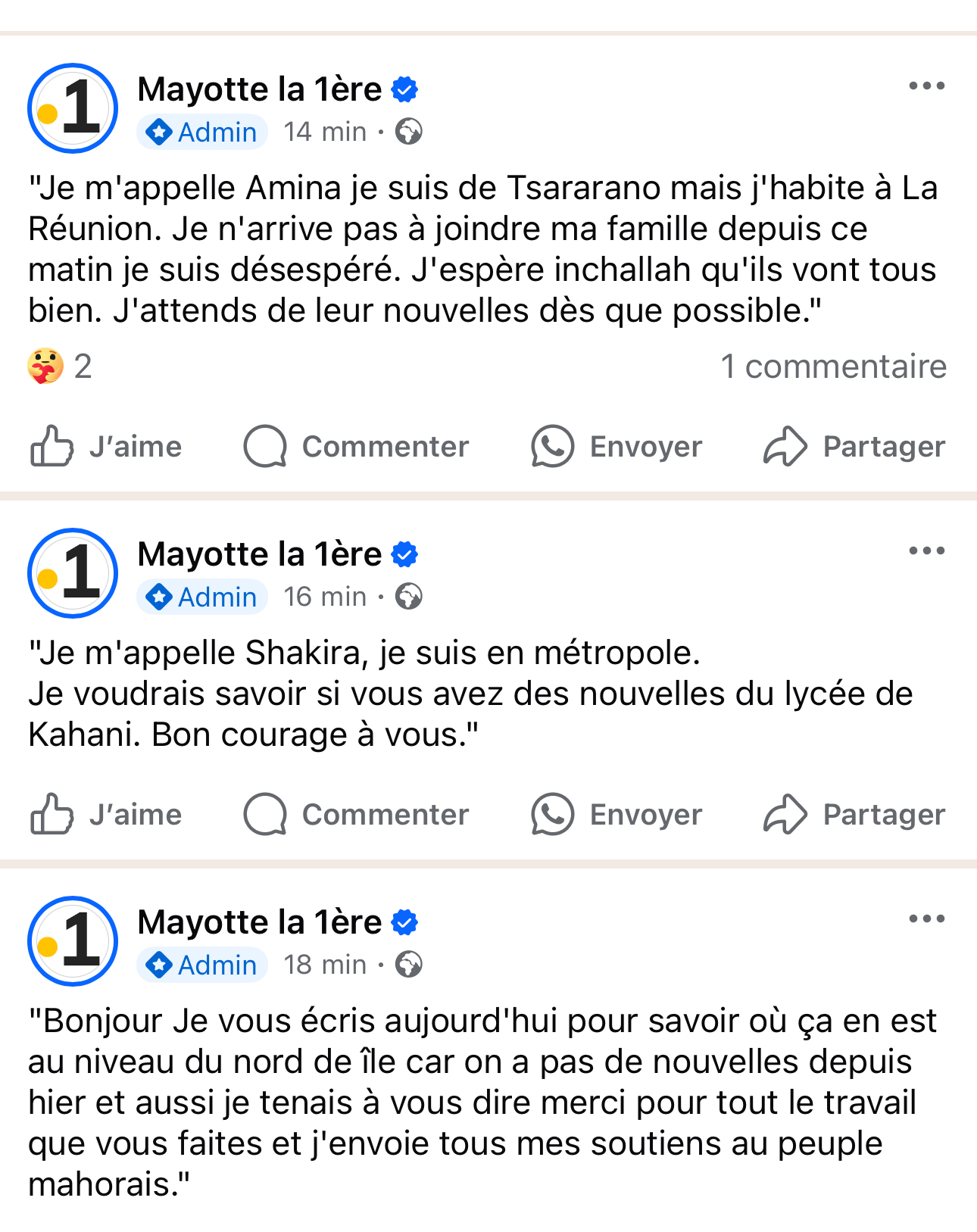The width and height of the screenshot is (977, 1232).
Task: Like Shakira's post with J'aime thumbs-up
Action: coord(107,815)
